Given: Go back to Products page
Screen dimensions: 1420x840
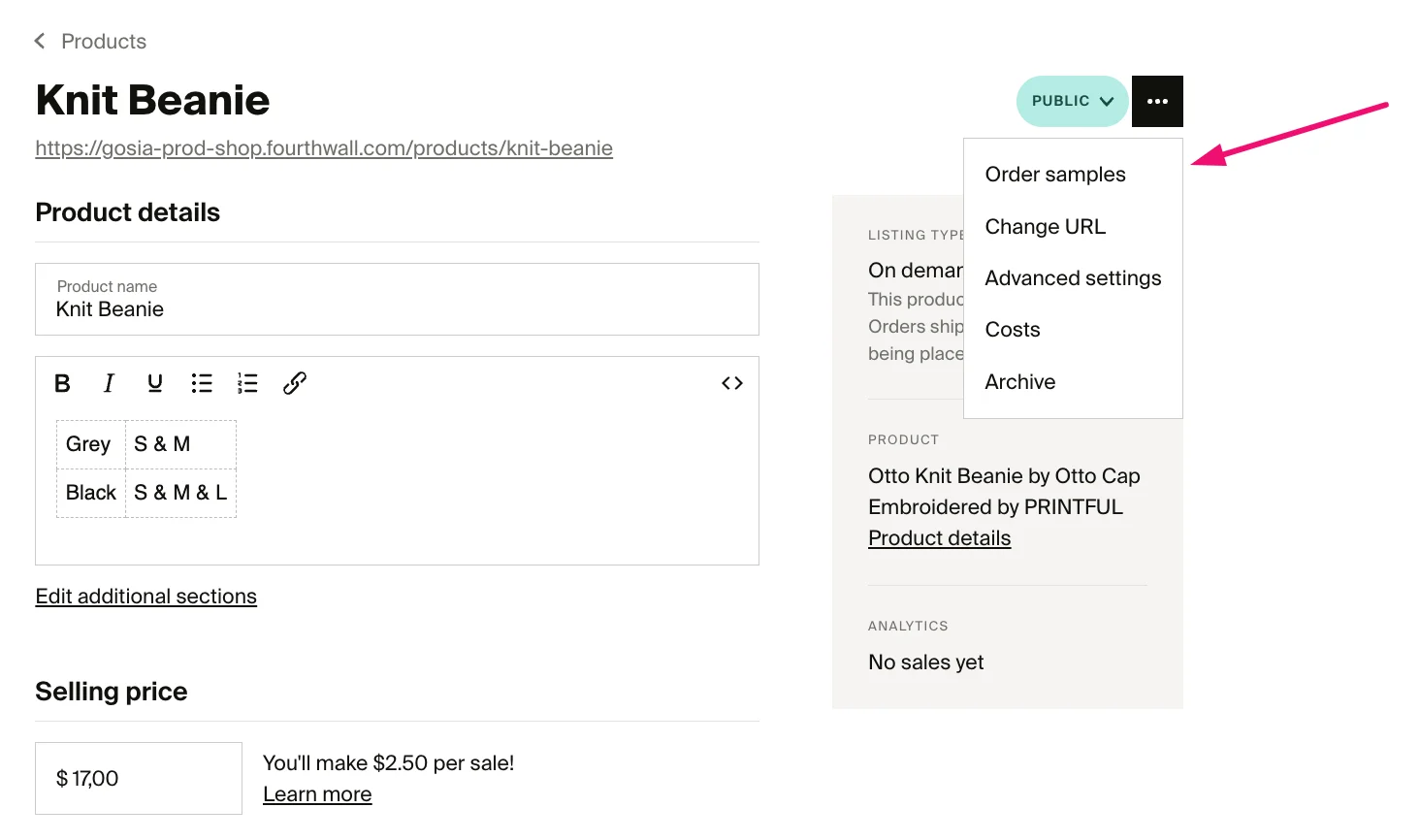Looking at the screenshot, I should (x=90, y=42).
